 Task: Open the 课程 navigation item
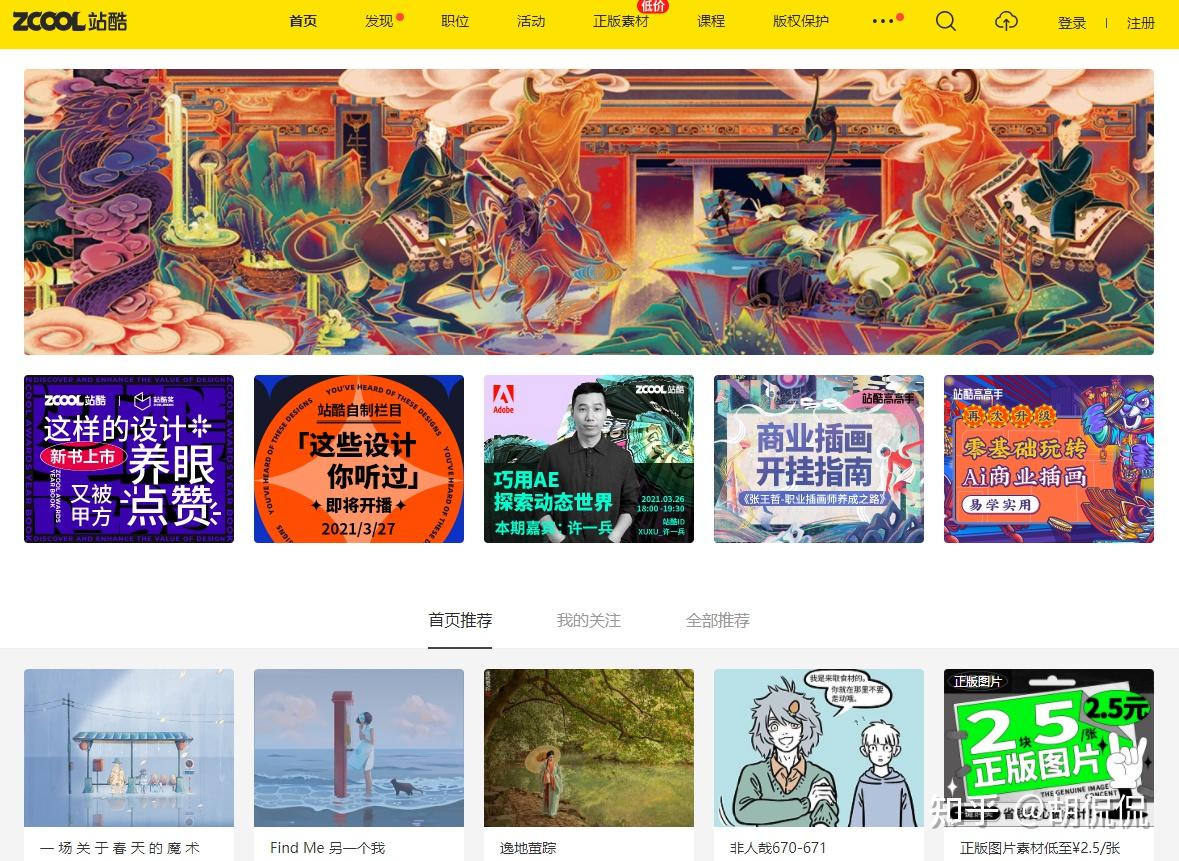(x=711, y=21)
